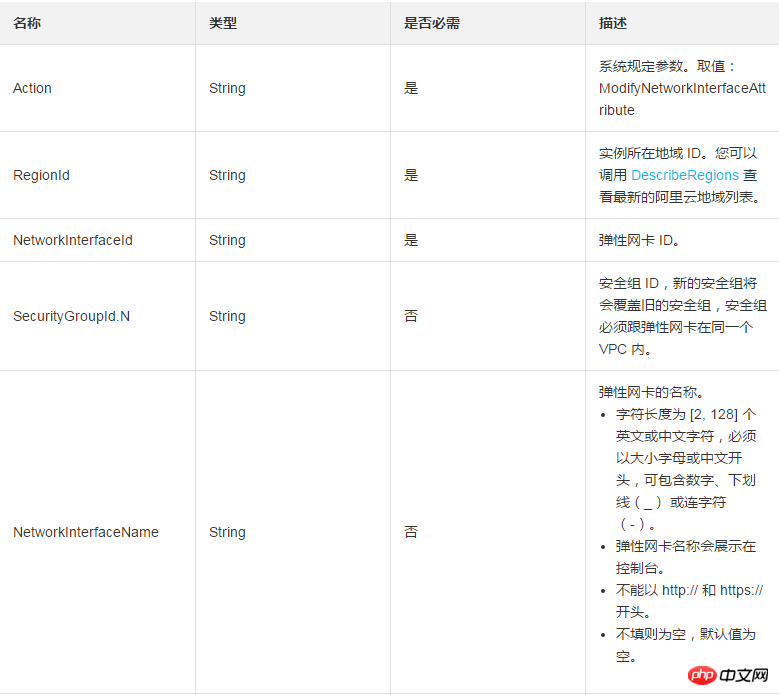
Task: Click 是 in the NetworkInterfaceId row
Action: [x=411, y=240]
